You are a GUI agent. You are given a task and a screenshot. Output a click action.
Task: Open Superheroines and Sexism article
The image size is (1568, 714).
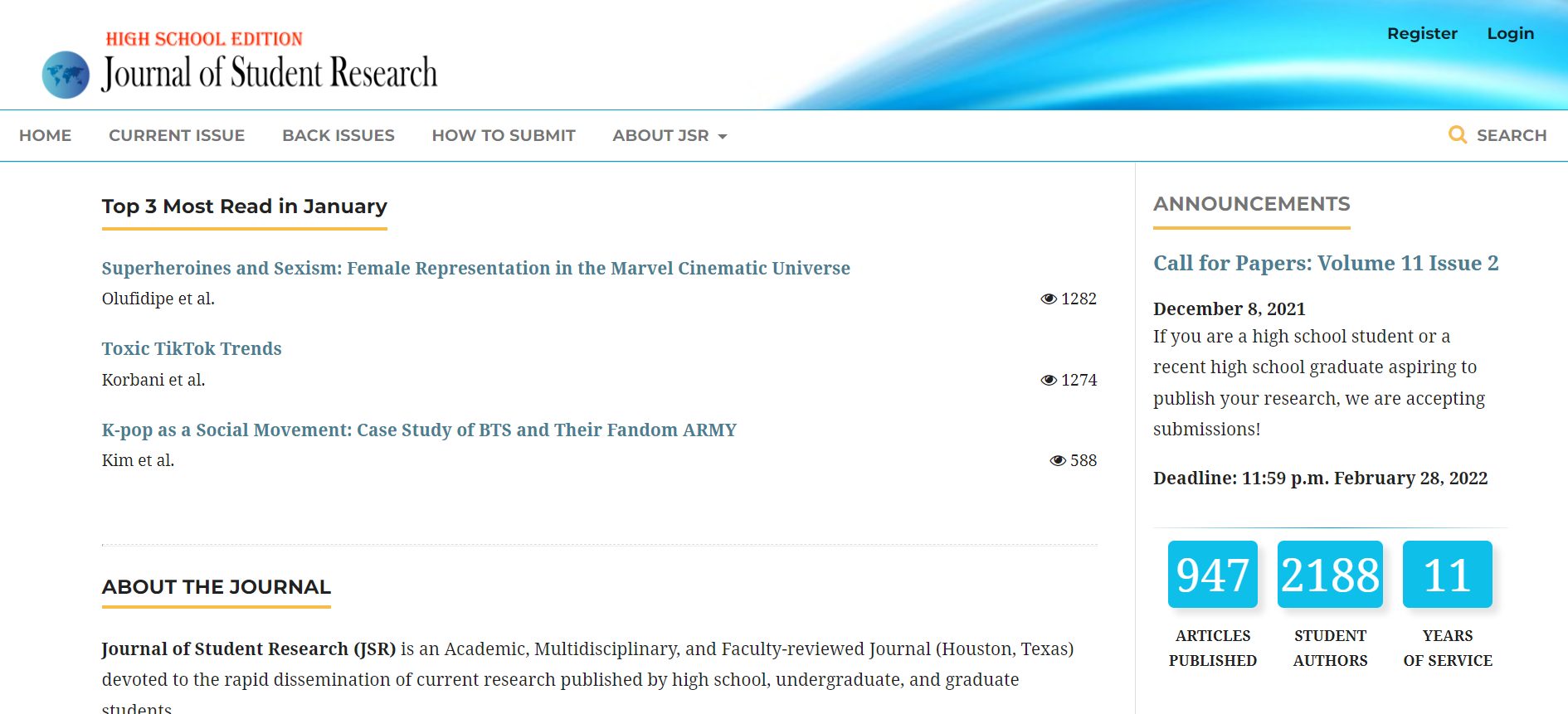coord(476,268)
